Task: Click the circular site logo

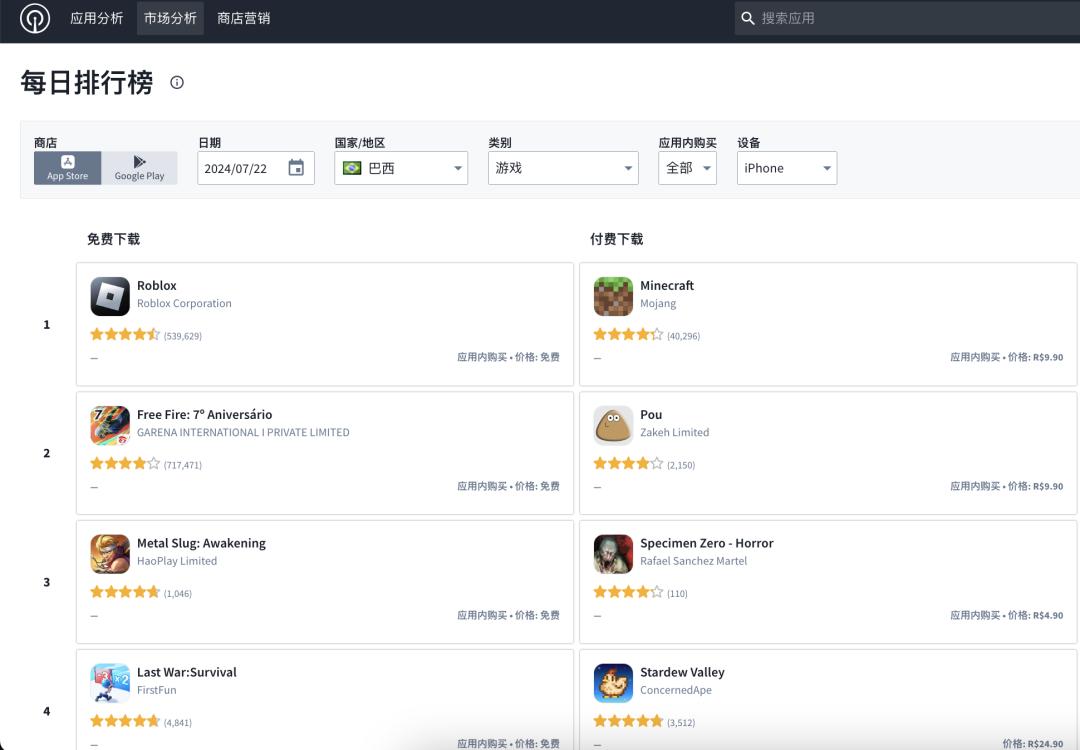Action: pyautogui.click(x=34, y=18)
